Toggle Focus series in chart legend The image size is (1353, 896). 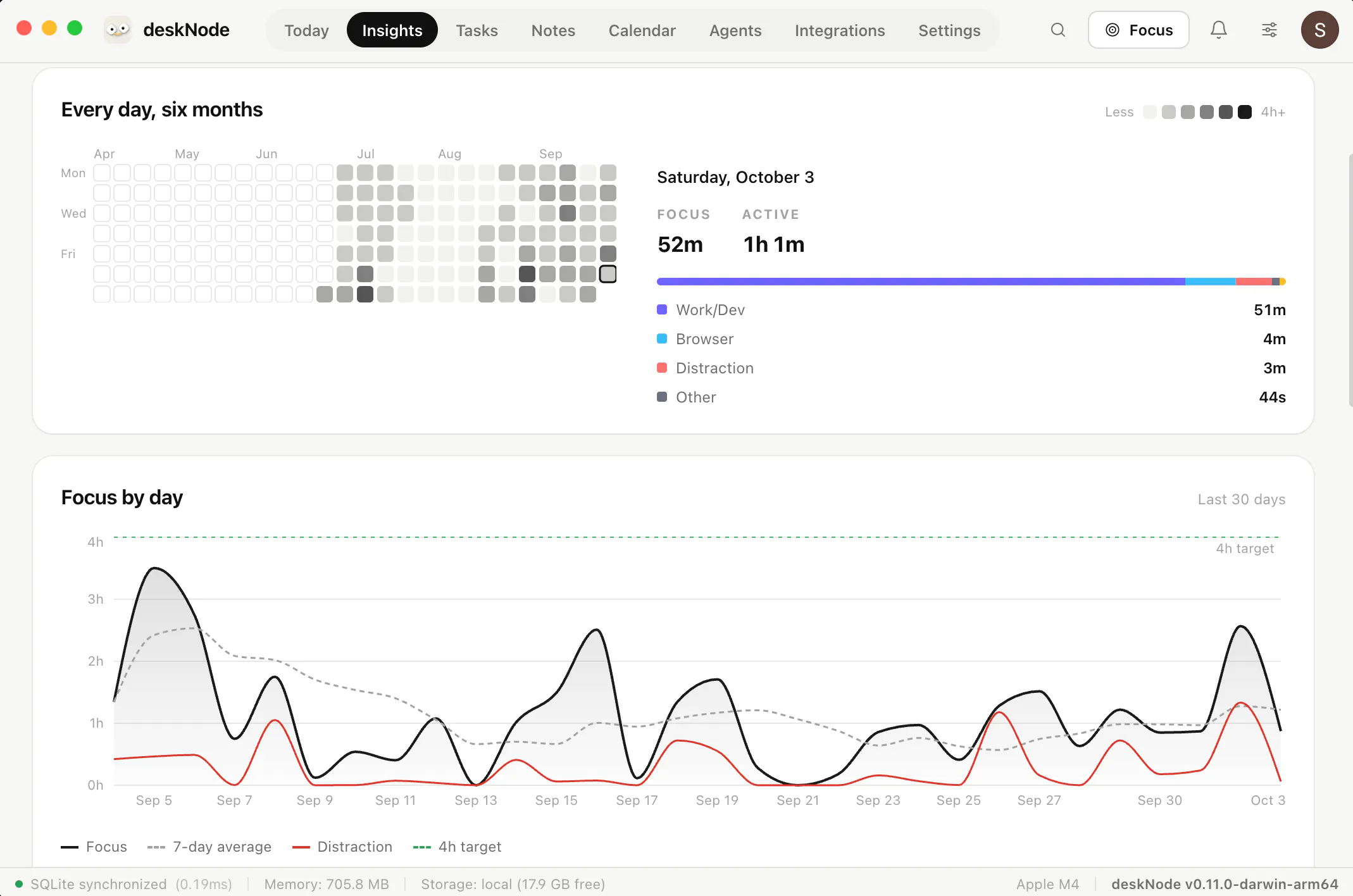[x=94, y=847]
